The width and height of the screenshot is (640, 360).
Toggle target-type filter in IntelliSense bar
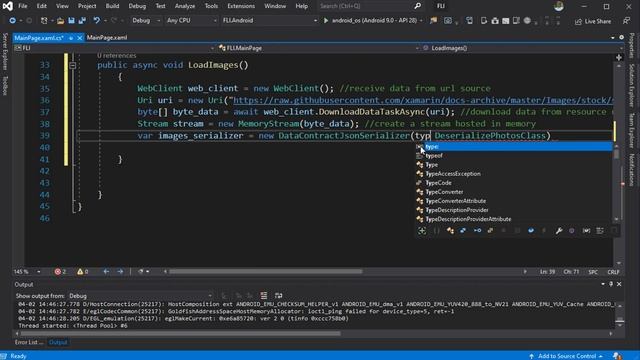[422, 231]
